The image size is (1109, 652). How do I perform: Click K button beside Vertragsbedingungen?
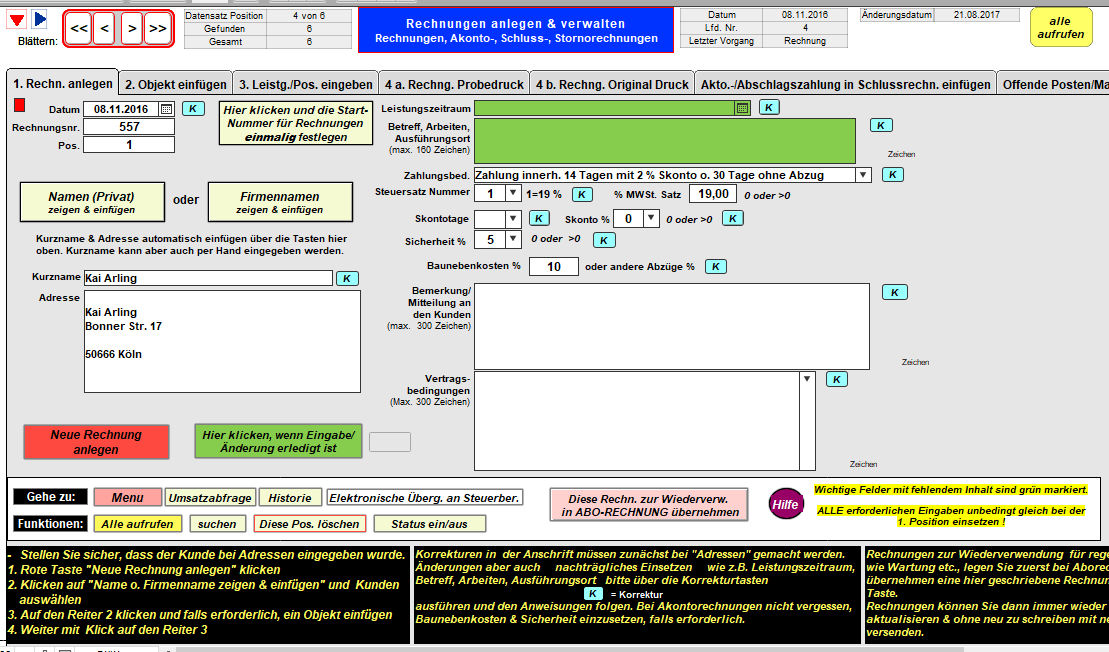pyautogui.click(x=837, y=379)
